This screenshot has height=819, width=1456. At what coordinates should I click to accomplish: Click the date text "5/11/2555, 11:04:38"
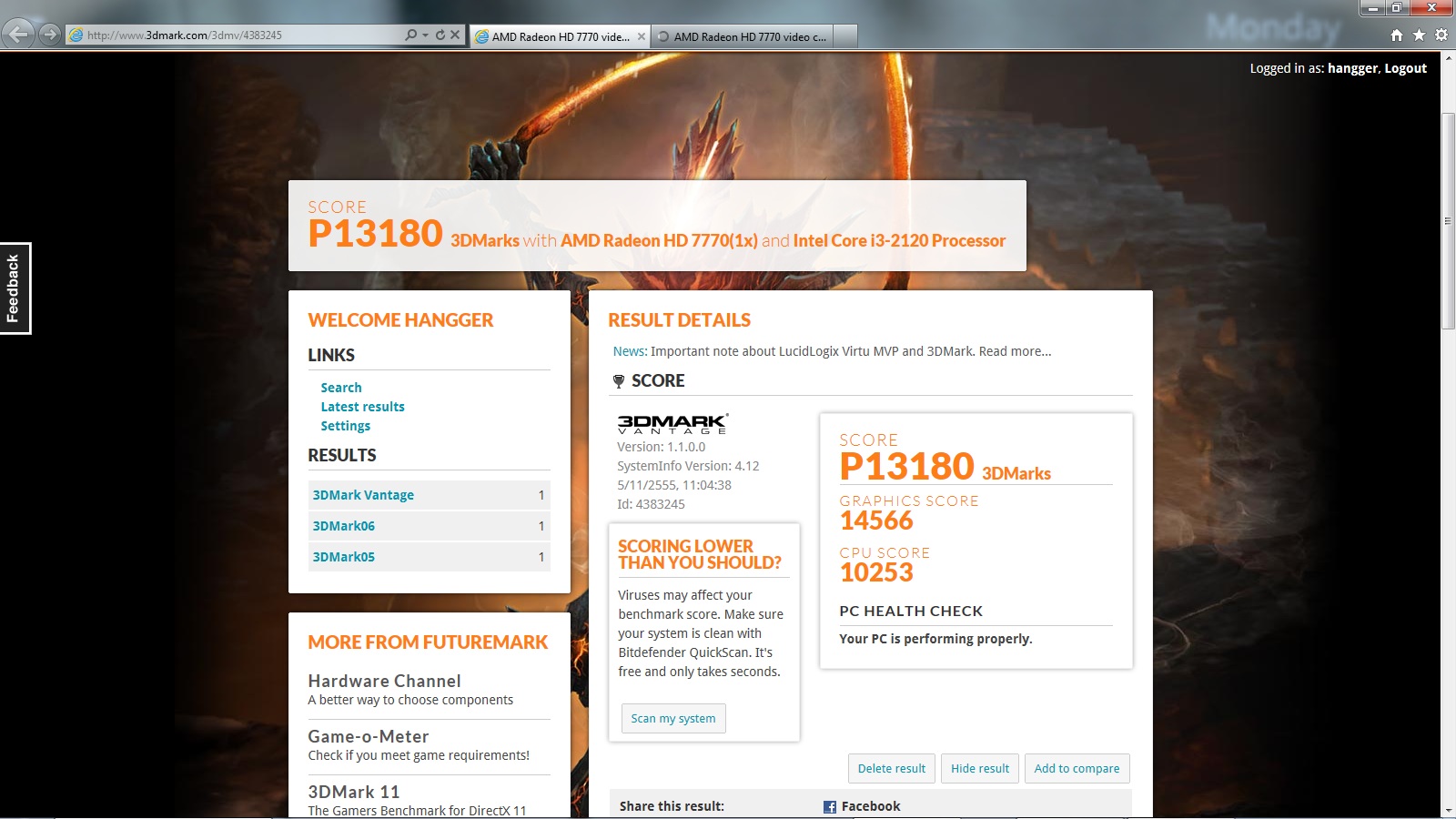(674, 485)
